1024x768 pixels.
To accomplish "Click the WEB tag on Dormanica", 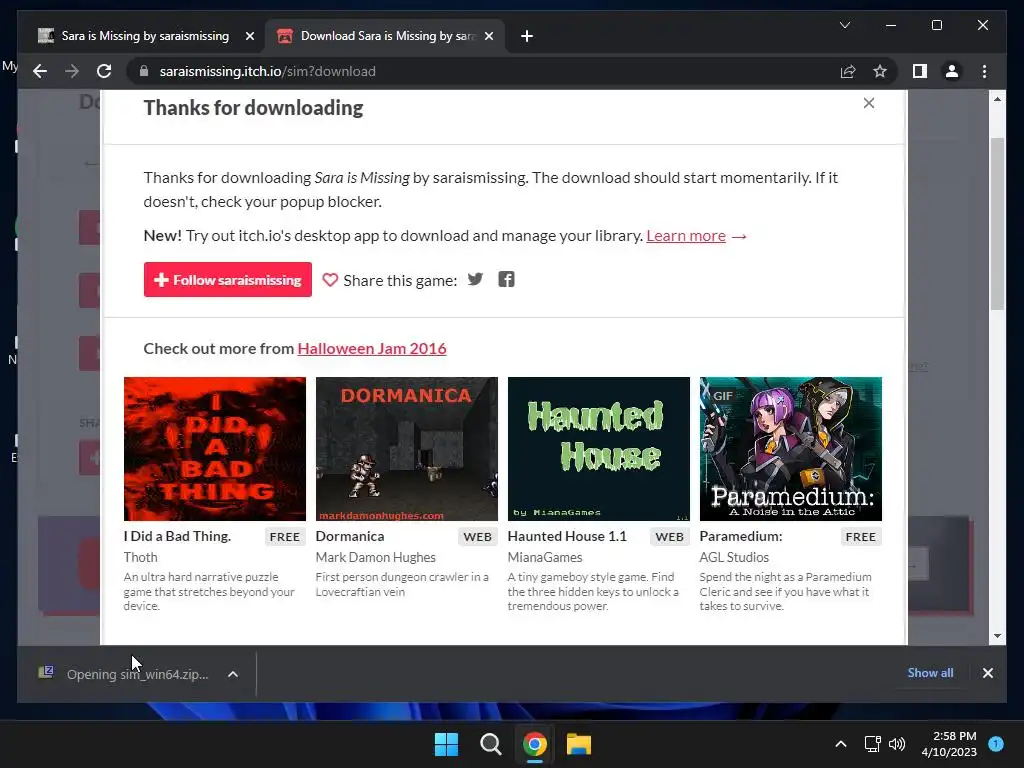I will [x=477, y=537].
